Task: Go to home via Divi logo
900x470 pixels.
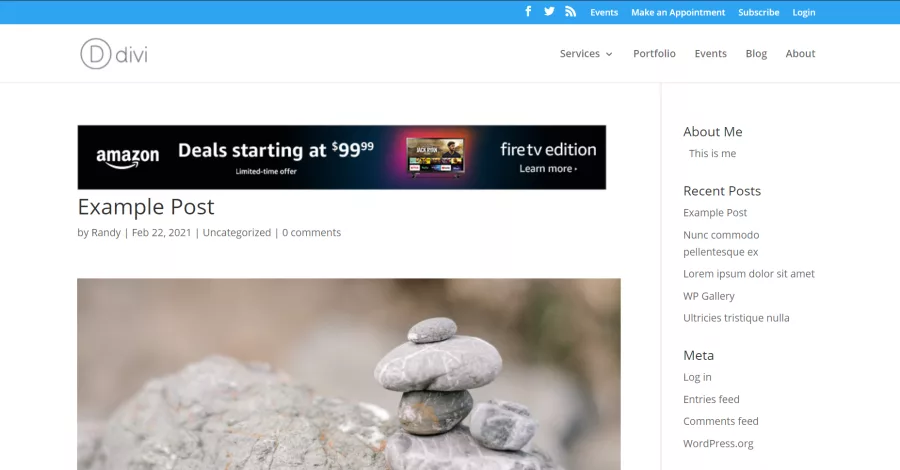Action: coord(114,54)
